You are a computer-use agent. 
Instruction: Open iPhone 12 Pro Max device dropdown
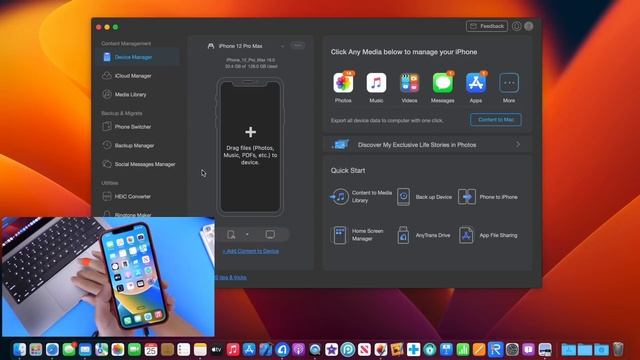pyautogui.click(x=246, y=46)
